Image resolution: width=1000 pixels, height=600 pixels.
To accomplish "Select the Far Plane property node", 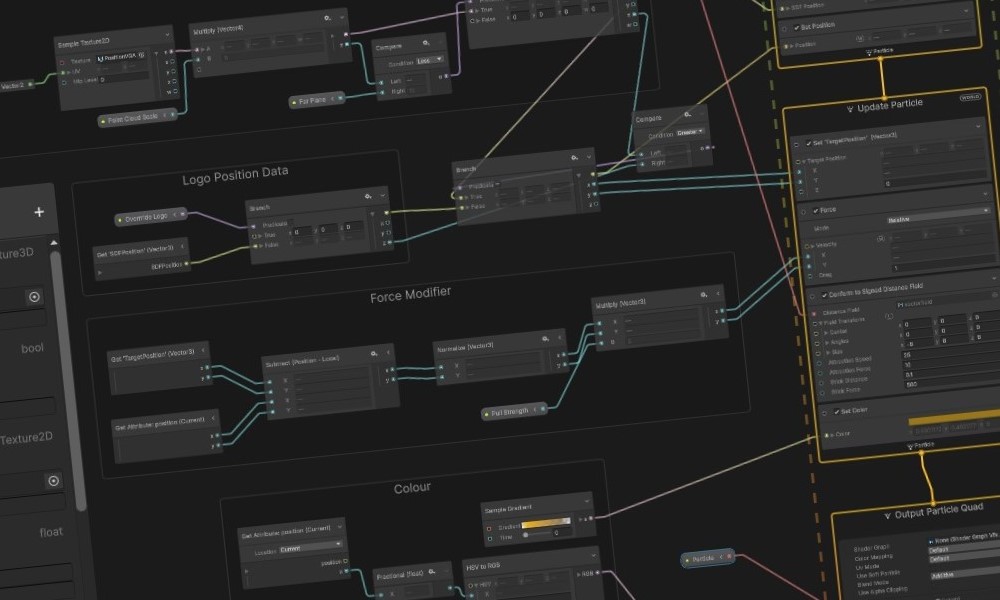I will coord(317,100).
